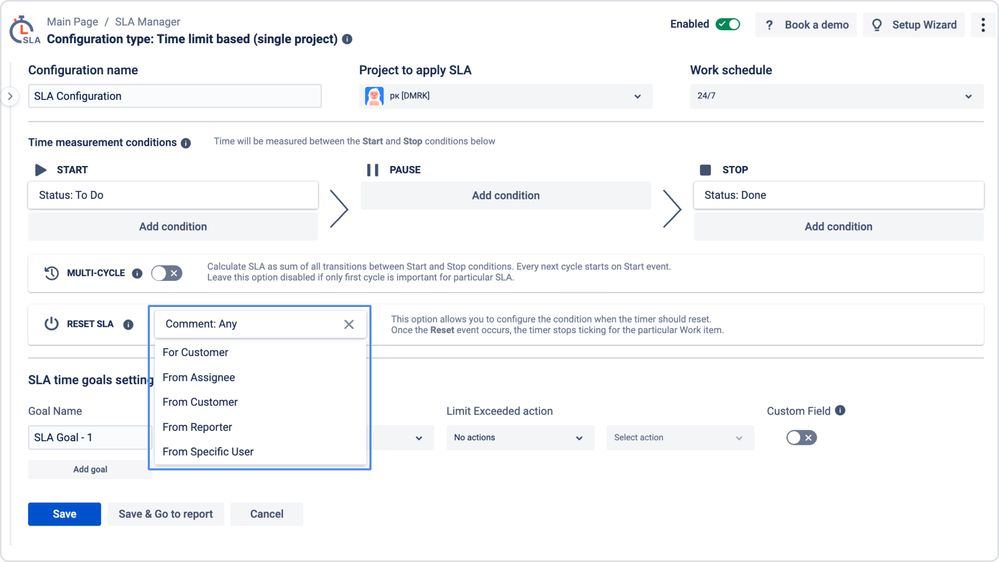Select From Assignee in the list
The height and width of the screenshot is (562, 999).
[199, 377]
